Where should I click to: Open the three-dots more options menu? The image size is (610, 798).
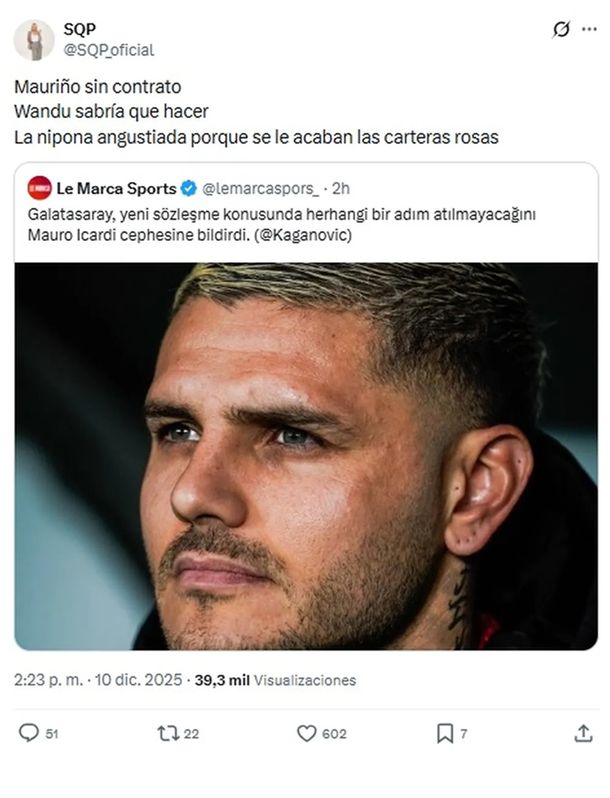589,29
